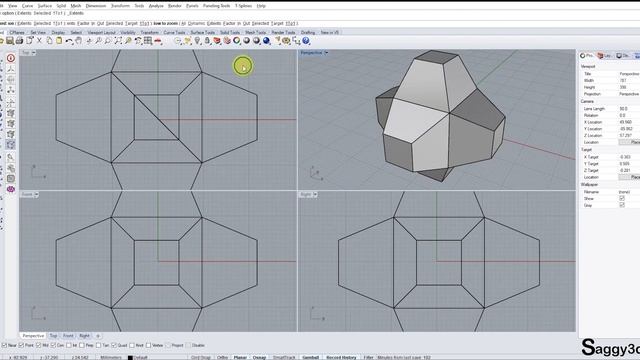The image size is (640, 360).
Task: Open the Top viewport title dropdown arrow
Action: click(33, 53)
